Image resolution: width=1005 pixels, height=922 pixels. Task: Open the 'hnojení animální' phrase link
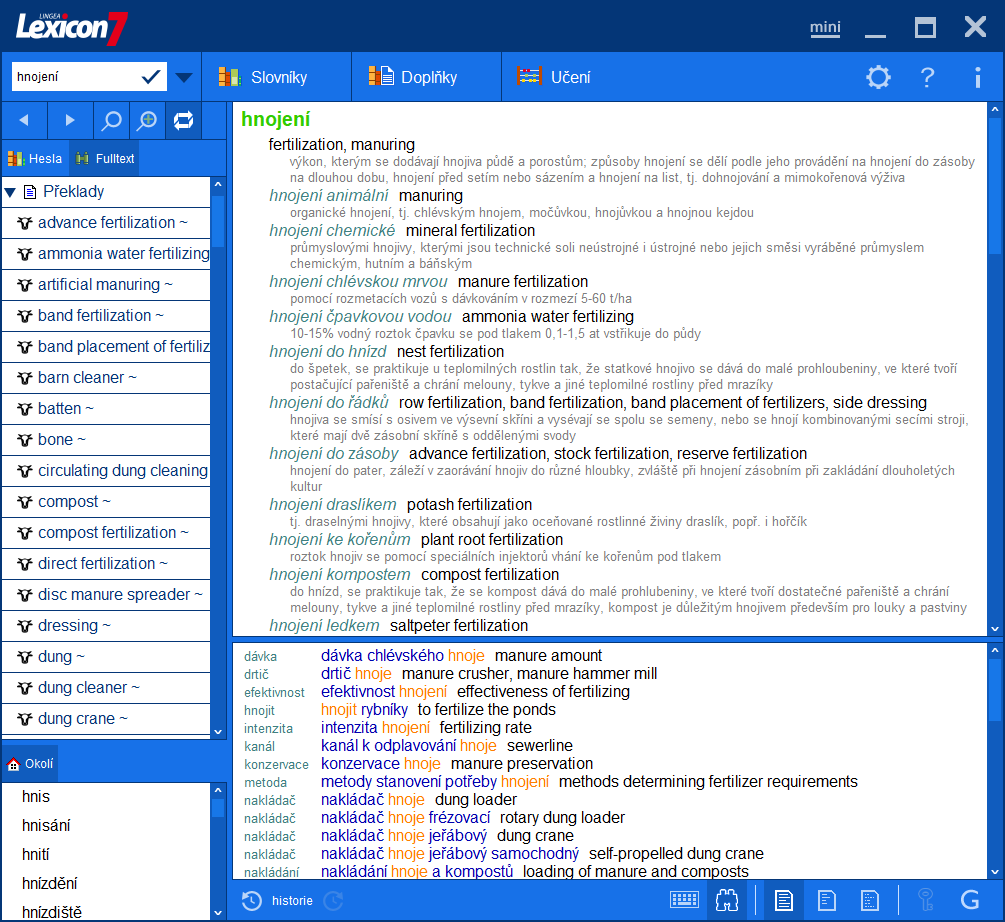[329, 195]
